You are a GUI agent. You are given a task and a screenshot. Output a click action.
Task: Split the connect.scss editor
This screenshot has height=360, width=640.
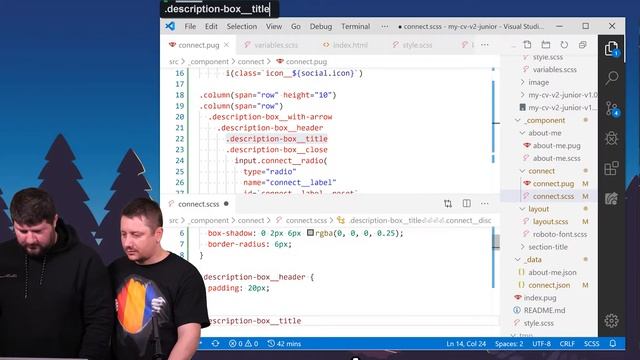click(467, 203)
